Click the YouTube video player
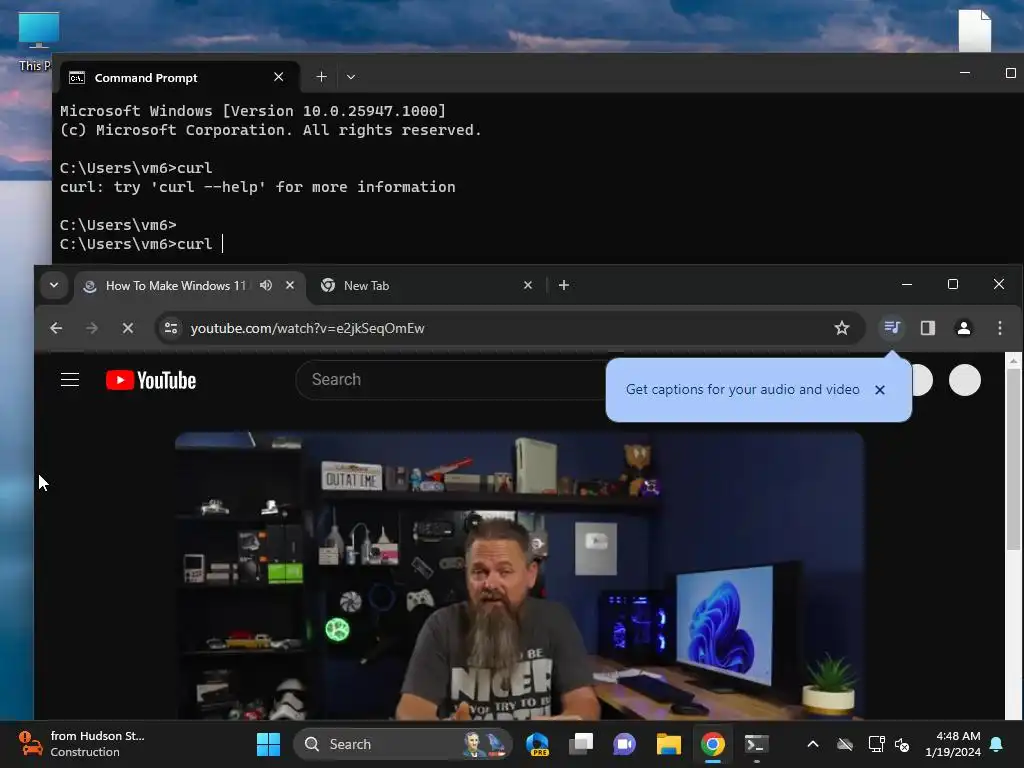 [520, 575]
